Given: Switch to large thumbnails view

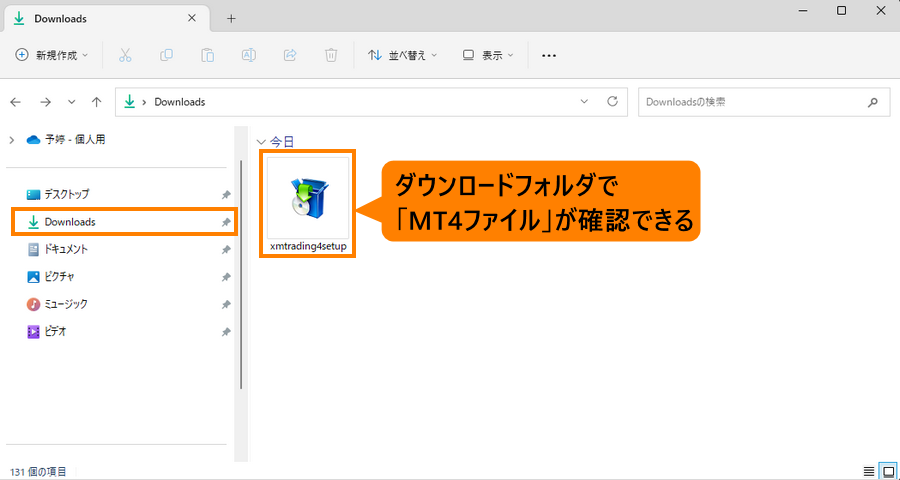Looking at the screenshot, I should pos(888,471).
